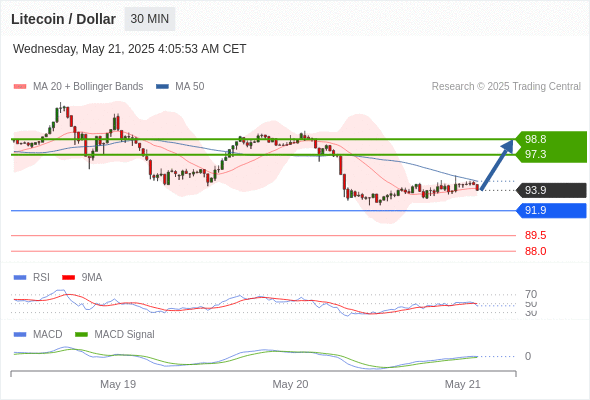
Task: Click the May 20 date axis label
Action: pyautogui.click(x=290, y=384)
